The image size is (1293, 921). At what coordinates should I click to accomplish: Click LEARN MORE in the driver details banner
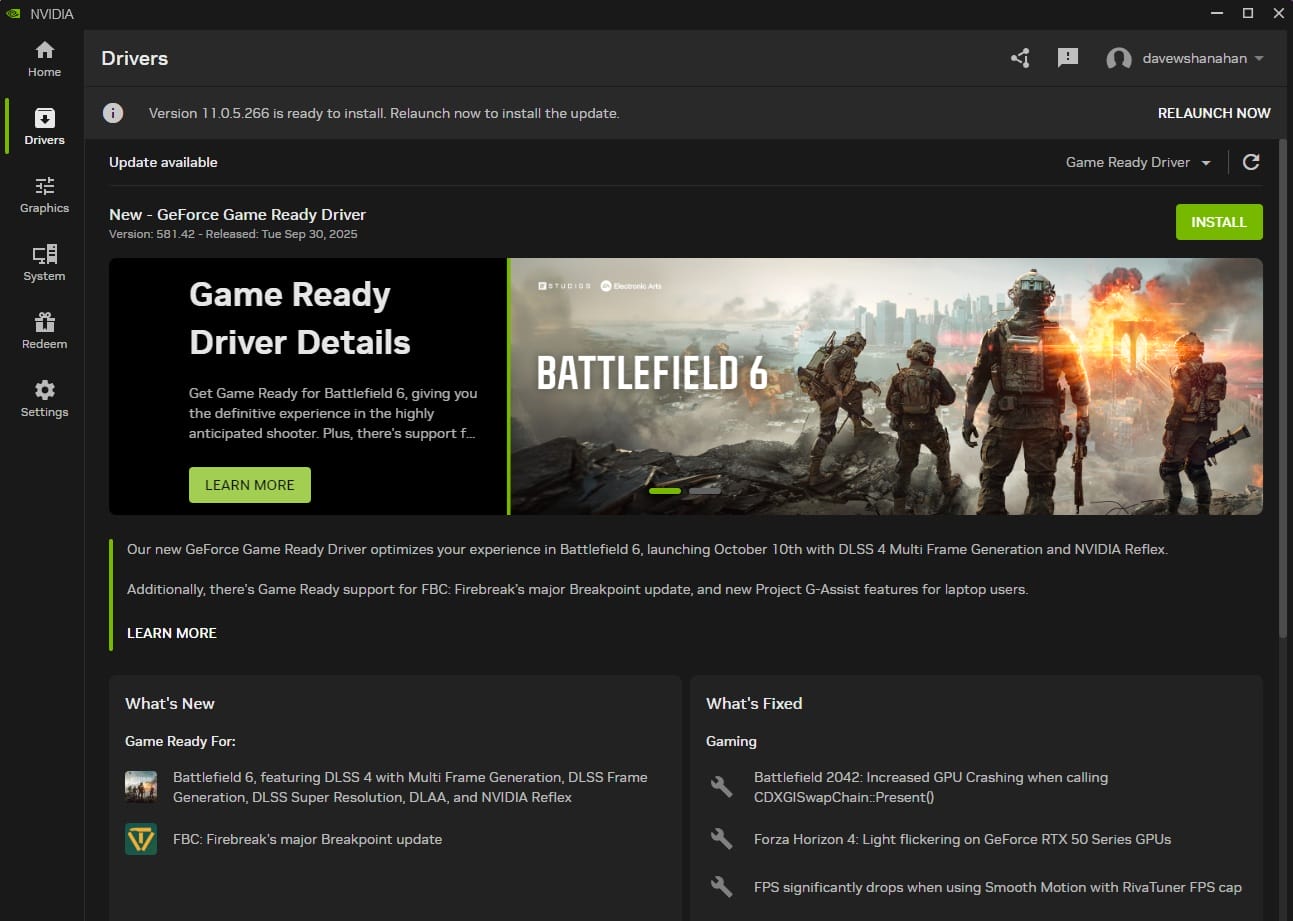(249, 484)
